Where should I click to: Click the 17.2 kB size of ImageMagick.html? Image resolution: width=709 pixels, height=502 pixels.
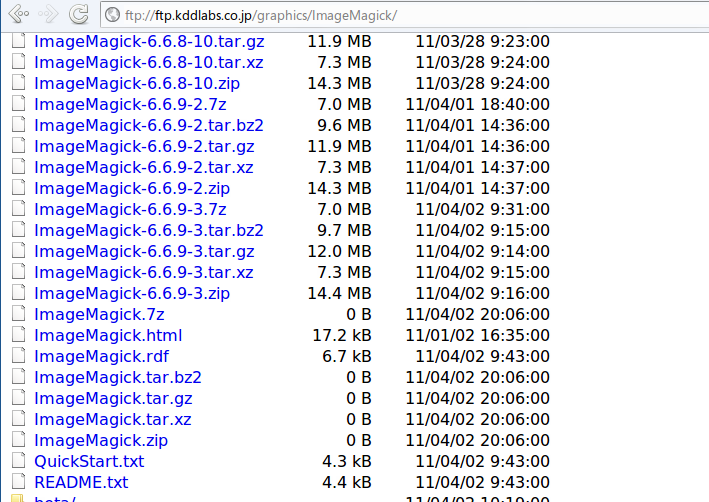click(342, 336)
